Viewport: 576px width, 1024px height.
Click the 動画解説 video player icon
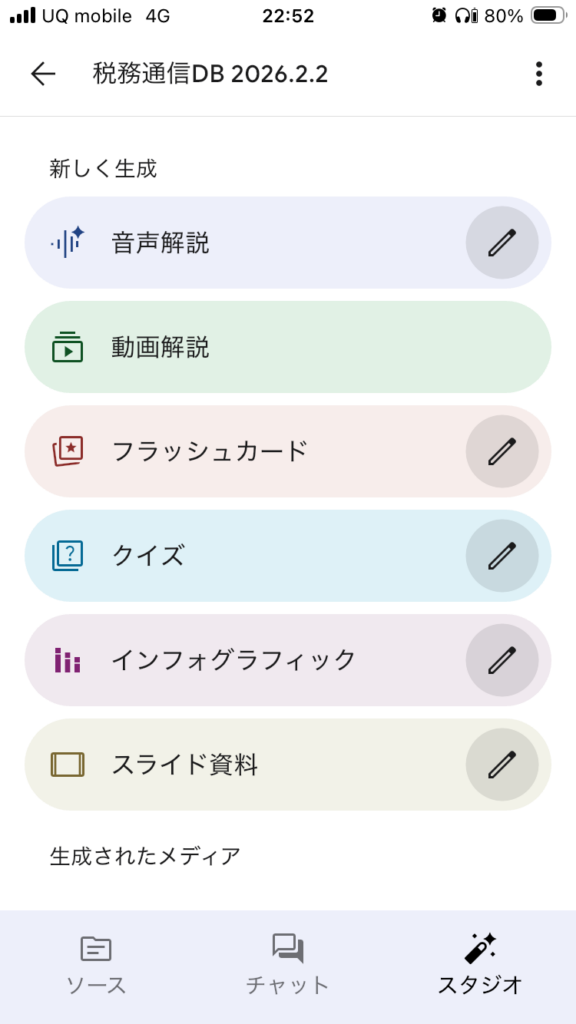[66, 347]
